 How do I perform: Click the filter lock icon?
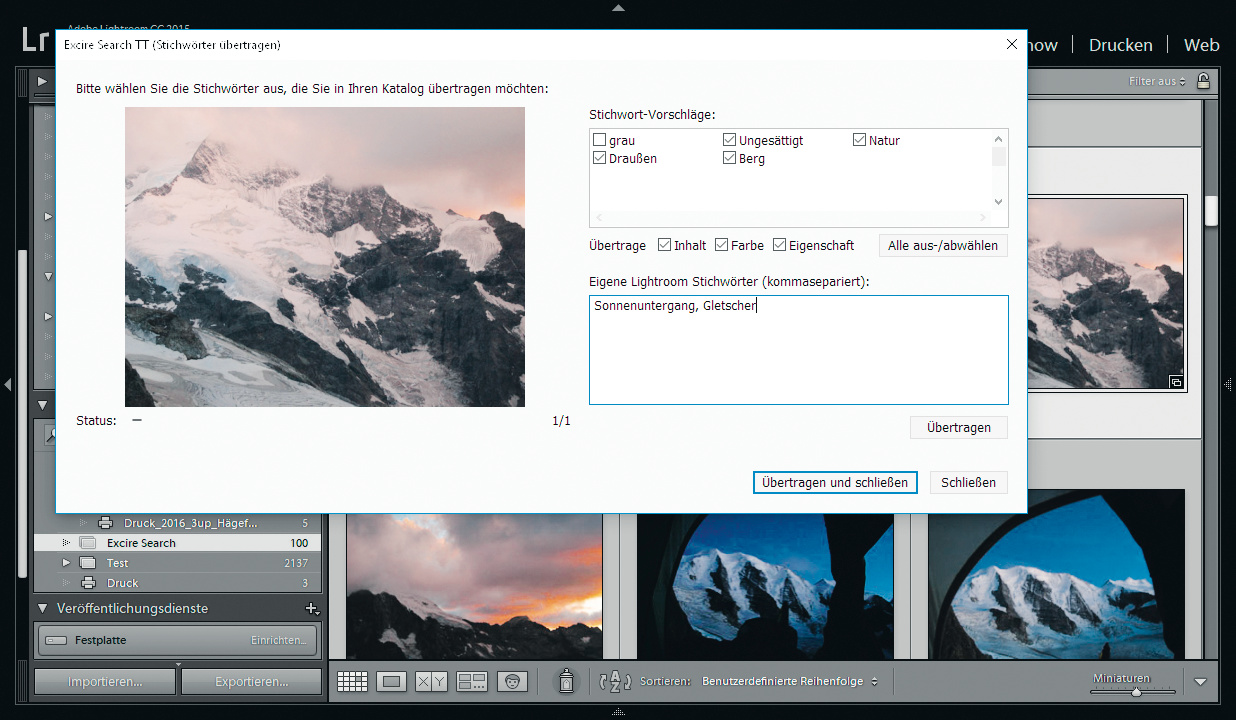click(1203, 81)
